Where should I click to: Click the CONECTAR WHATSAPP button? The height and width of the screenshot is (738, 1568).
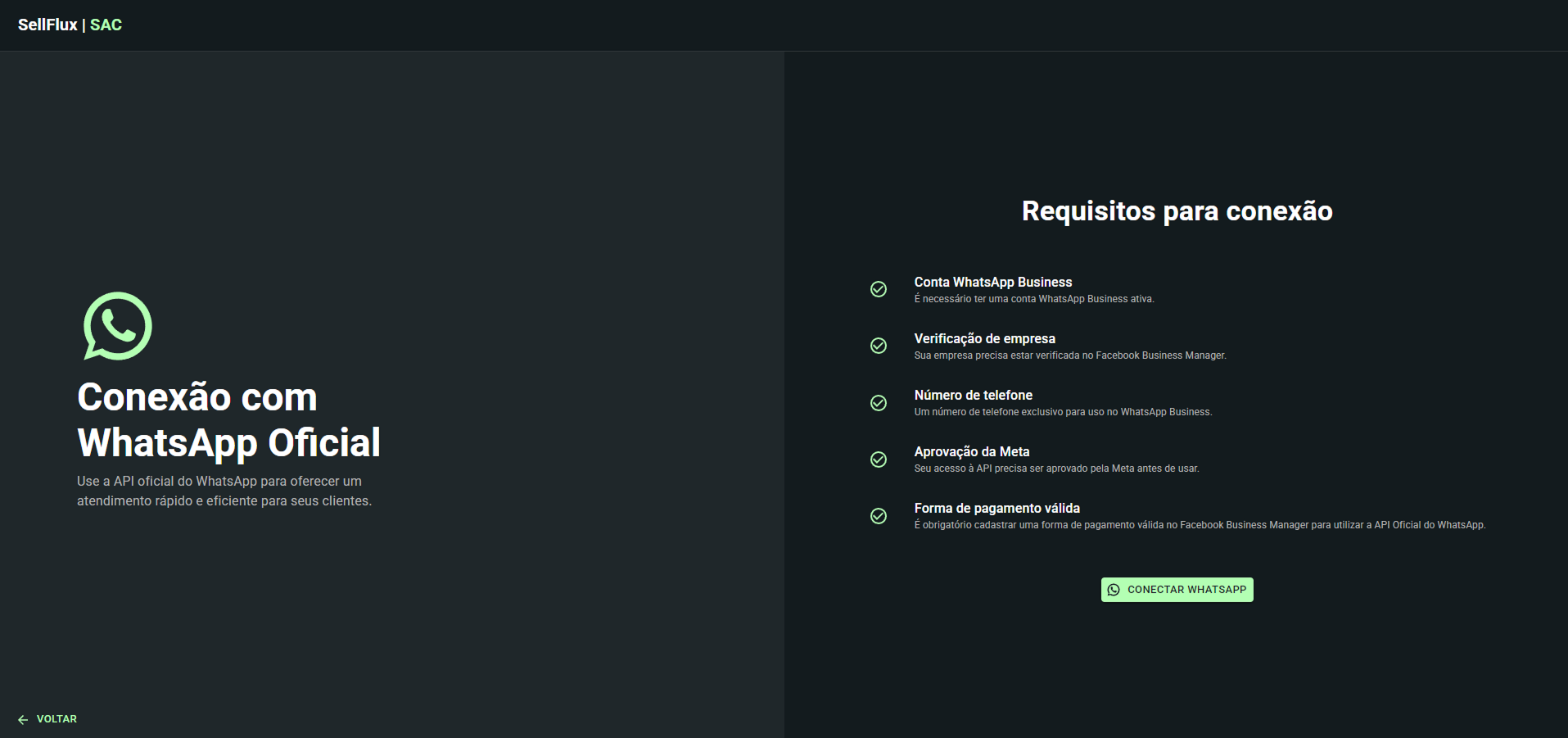pos(1177,590)
